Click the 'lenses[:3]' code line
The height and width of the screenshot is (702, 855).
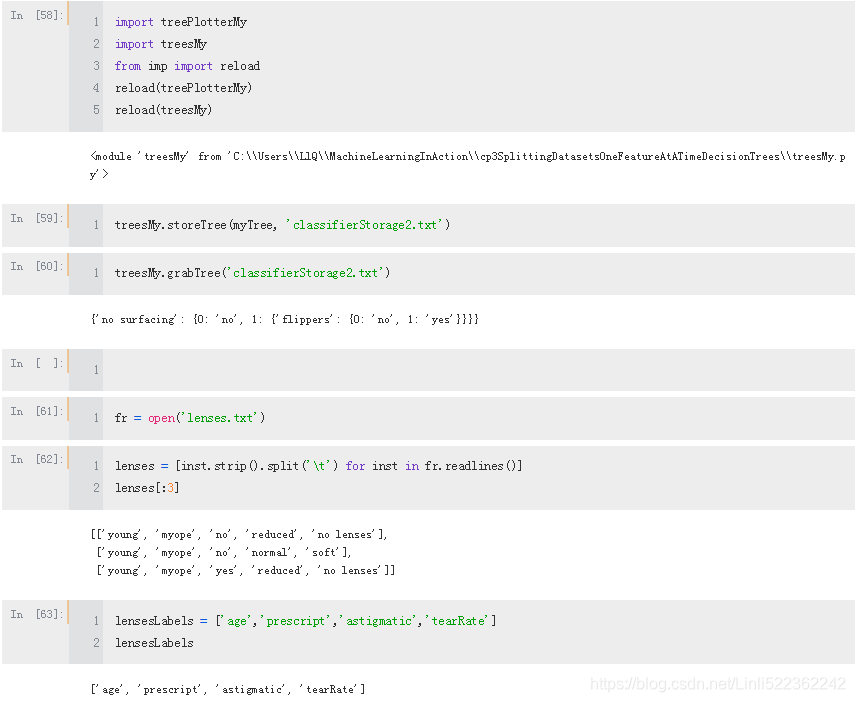(147, 488)
